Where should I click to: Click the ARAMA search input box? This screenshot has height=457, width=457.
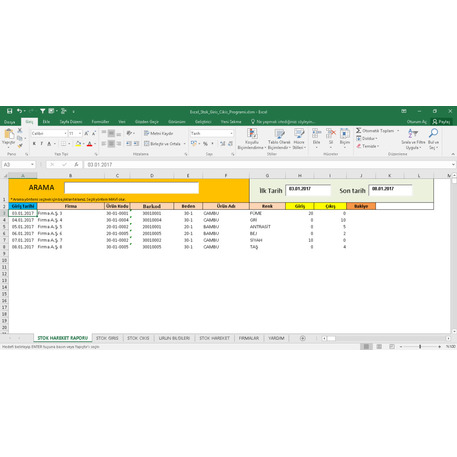pos(132,188)
